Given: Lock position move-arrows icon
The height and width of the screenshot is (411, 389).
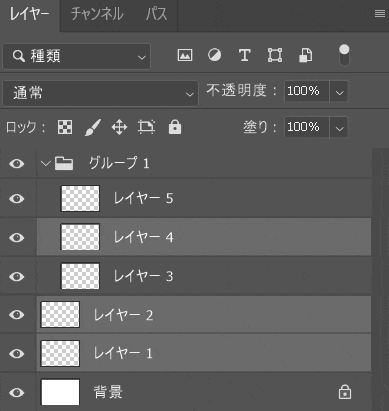Looking at the screenshot, I should pyautogui.click(x=119, y=127).
